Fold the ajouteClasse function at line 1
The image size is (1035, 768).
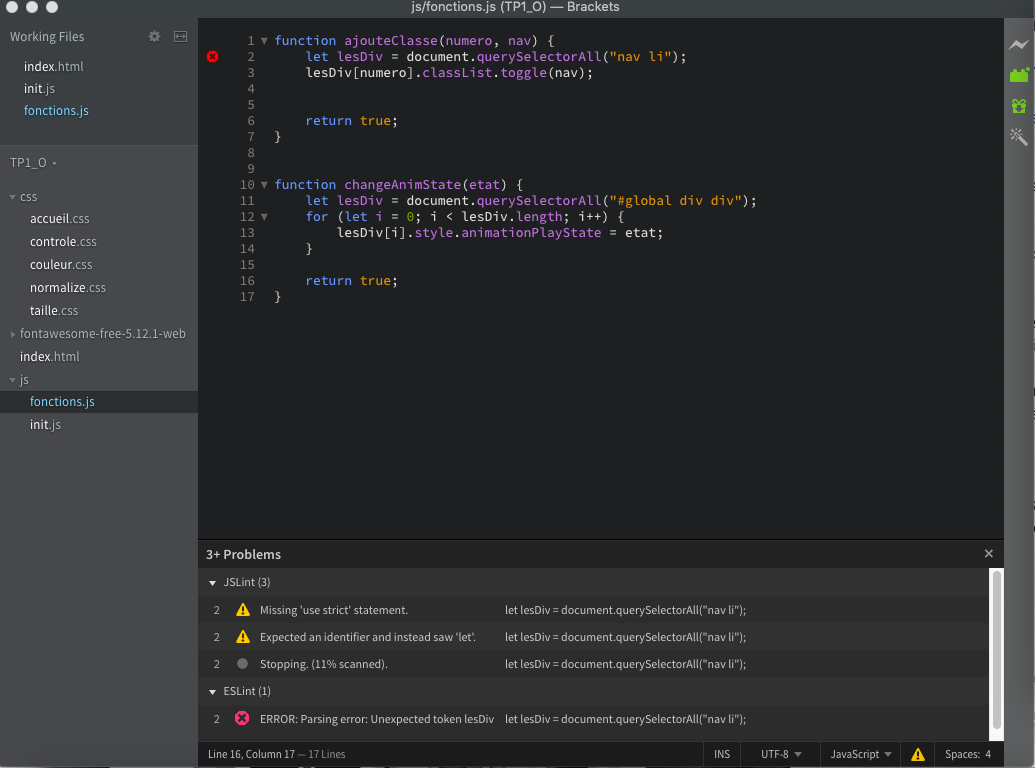(264, 41)
